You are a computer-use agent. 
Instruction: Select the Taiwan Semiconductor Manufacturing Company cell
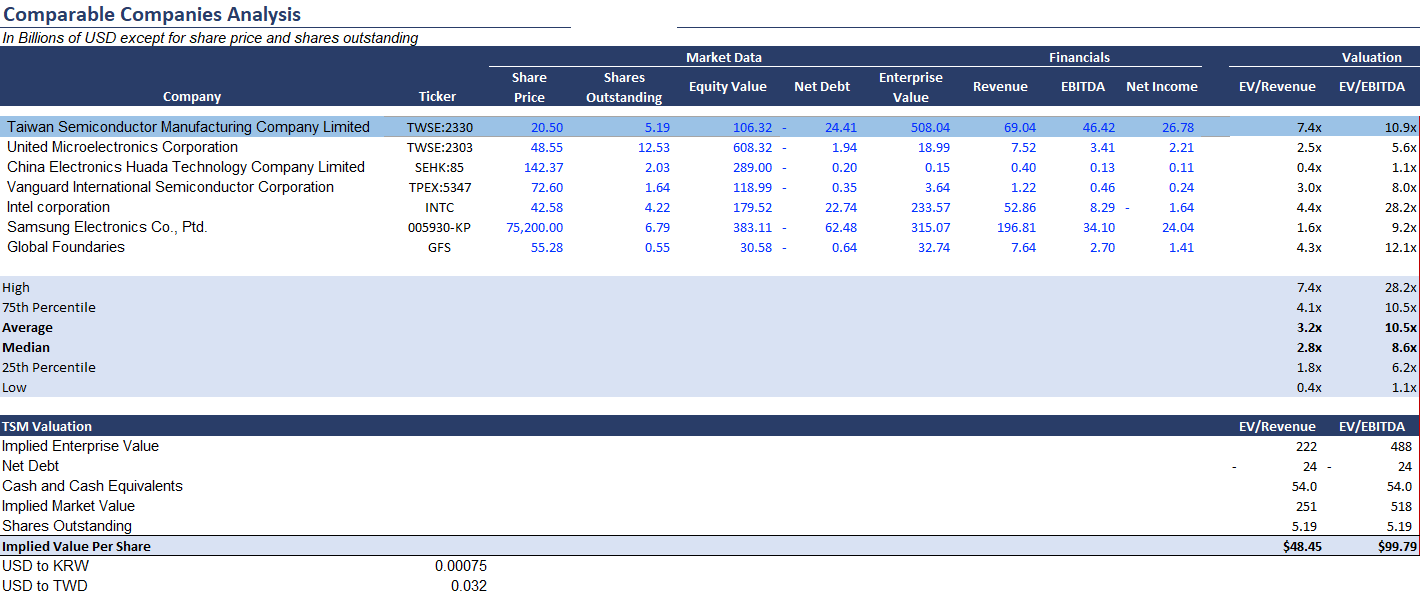pyautogui.click(x=188, y=127)
